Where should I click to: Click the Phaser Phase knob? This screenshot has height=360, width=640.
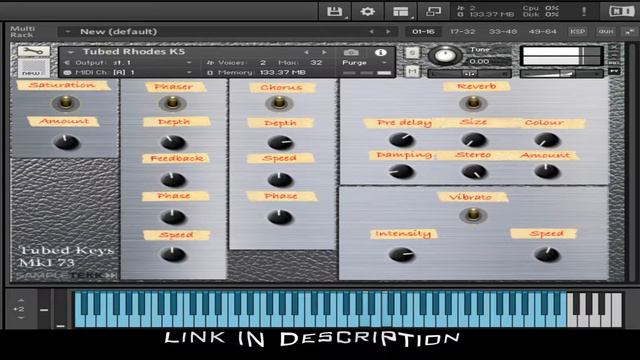tap(173, 217)
